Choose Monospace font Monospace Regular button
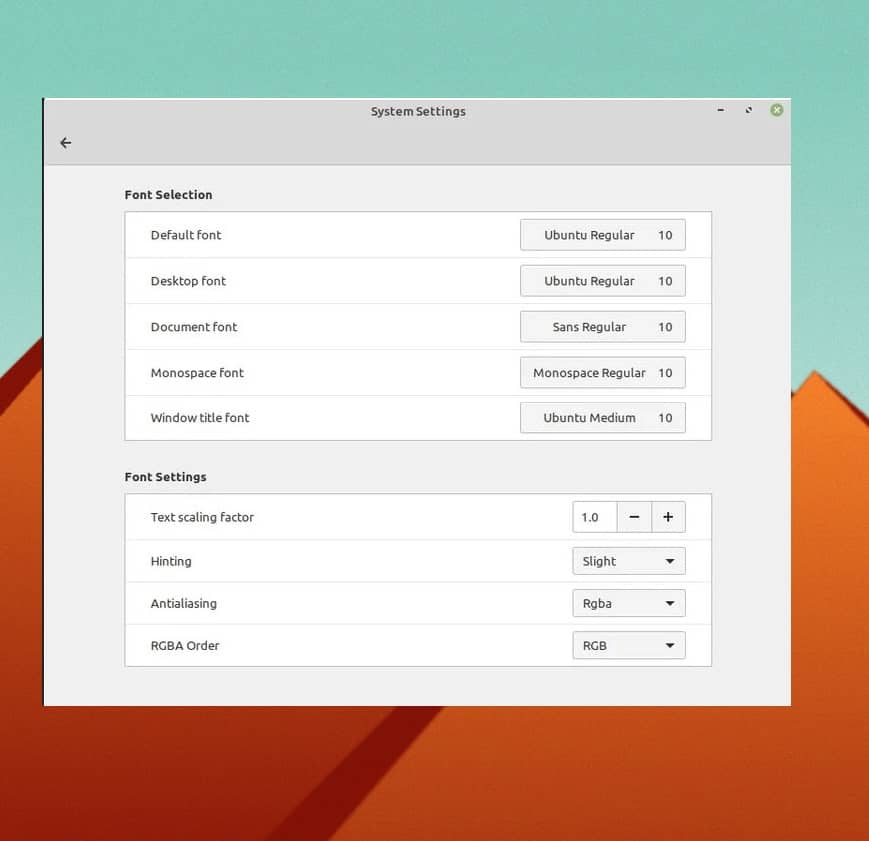This screenshot has height=841, width=869. click(602, 373)
